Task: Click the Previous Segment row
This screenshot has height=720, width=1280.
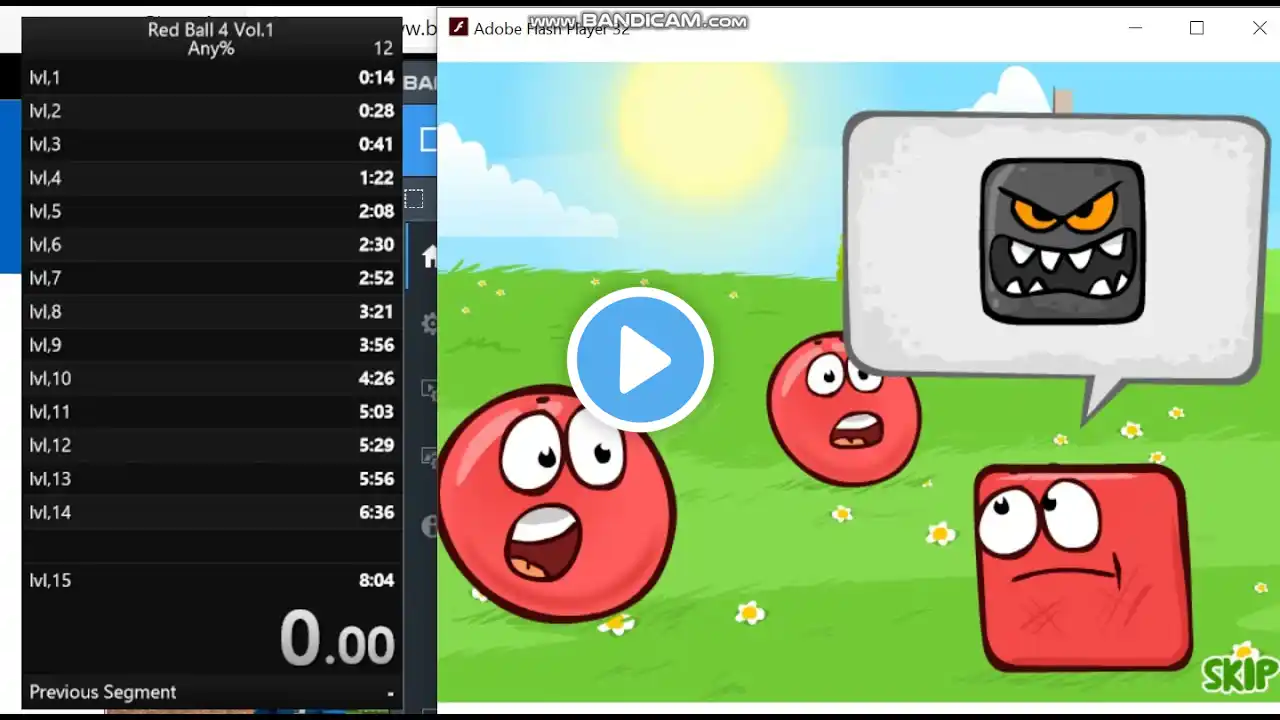Action: 212,692
